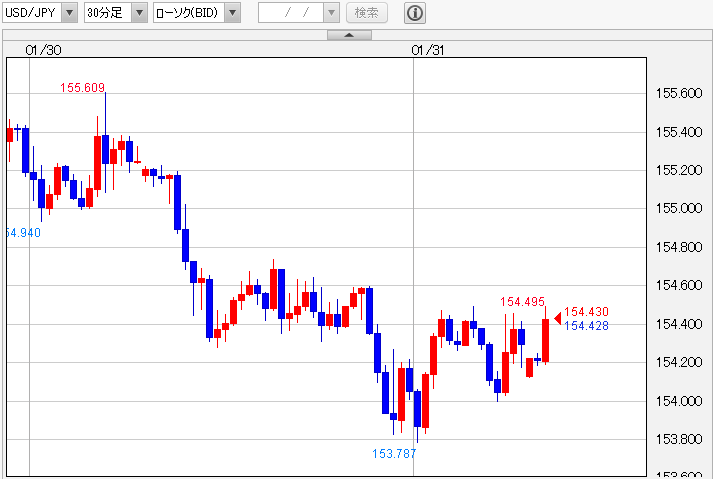Click the 155.000 axis value
The width and height of the screenshot is (713, 479).
pyautogui.click(x=679, y=208)
